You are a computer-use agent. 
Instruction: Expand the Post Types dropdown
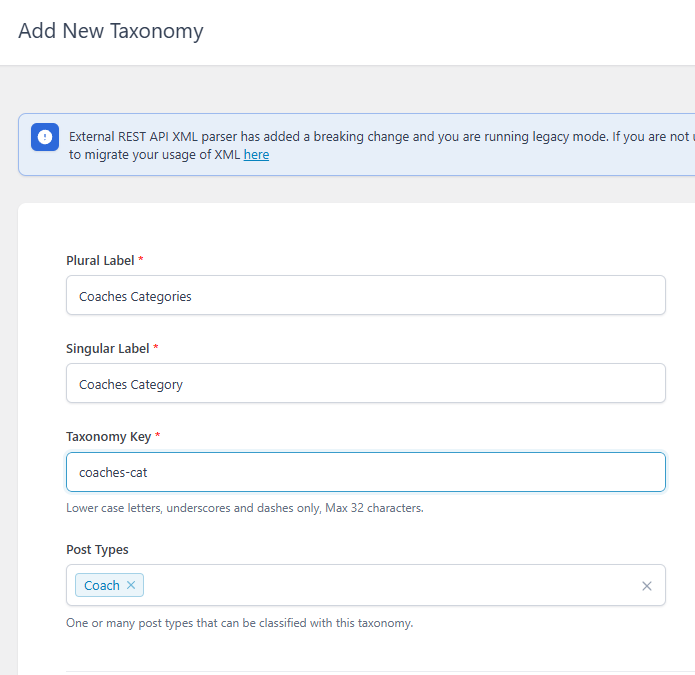tap(390, 586)
